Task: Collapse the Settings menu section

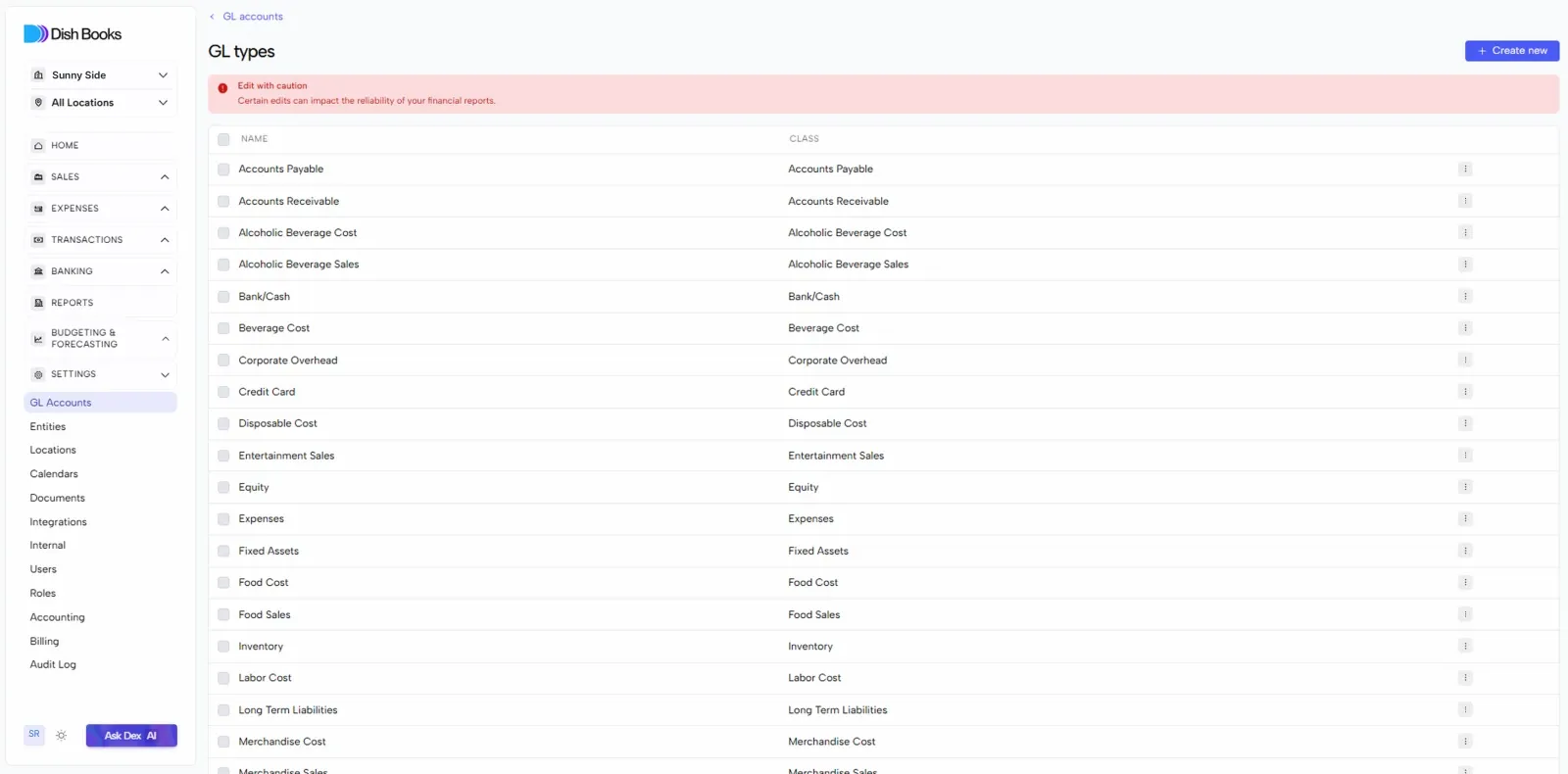Action: click(165, 374)
